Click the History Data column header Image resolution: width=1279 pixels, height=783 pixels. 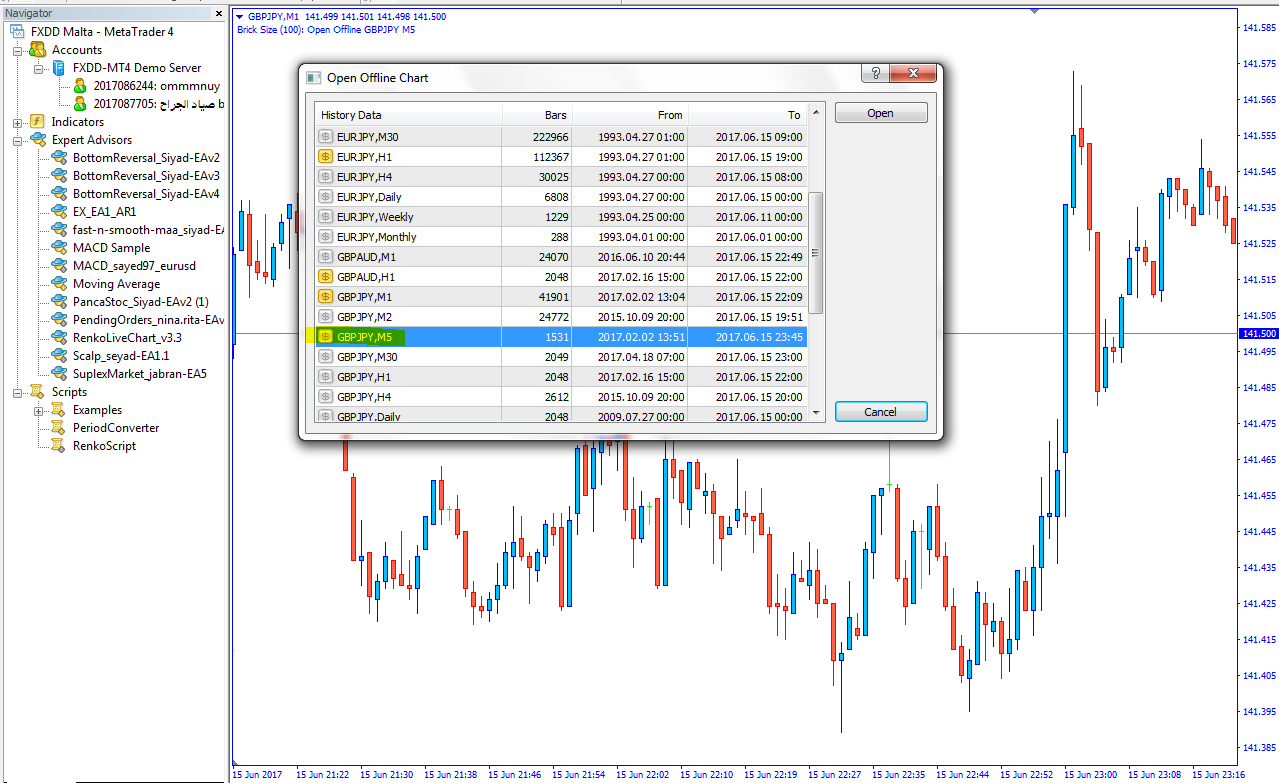click(408, 115)
